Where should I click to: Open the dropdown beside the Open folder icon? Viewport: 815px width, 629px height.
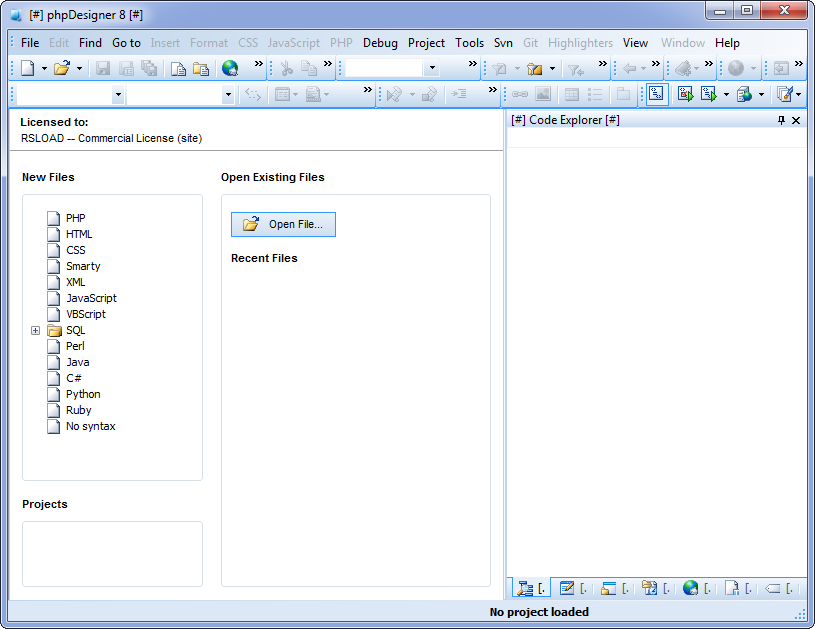coord(79,70)
